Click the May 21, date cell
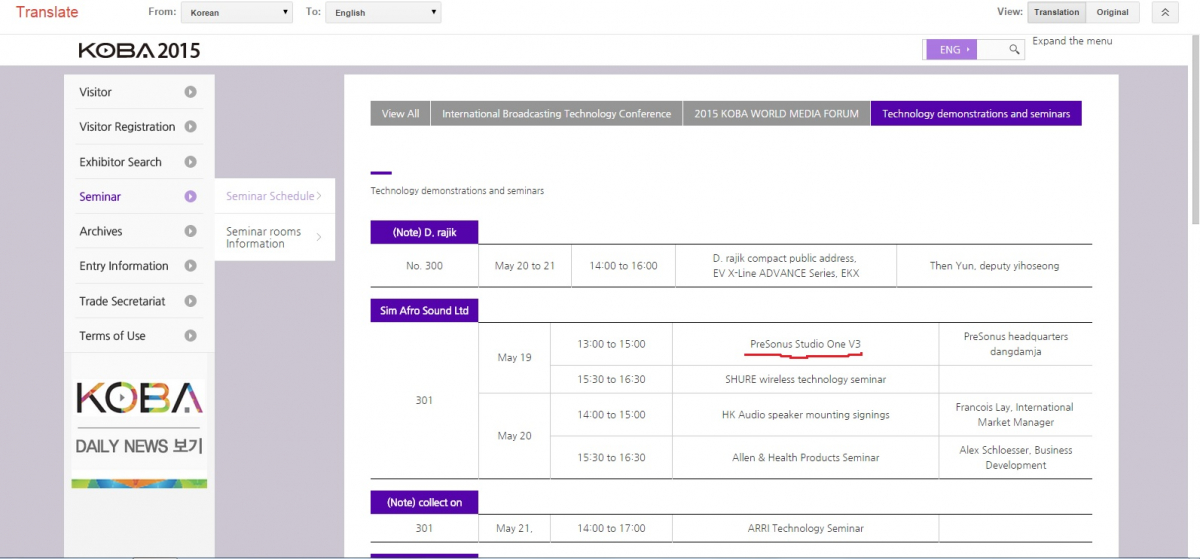 [514, 528]
